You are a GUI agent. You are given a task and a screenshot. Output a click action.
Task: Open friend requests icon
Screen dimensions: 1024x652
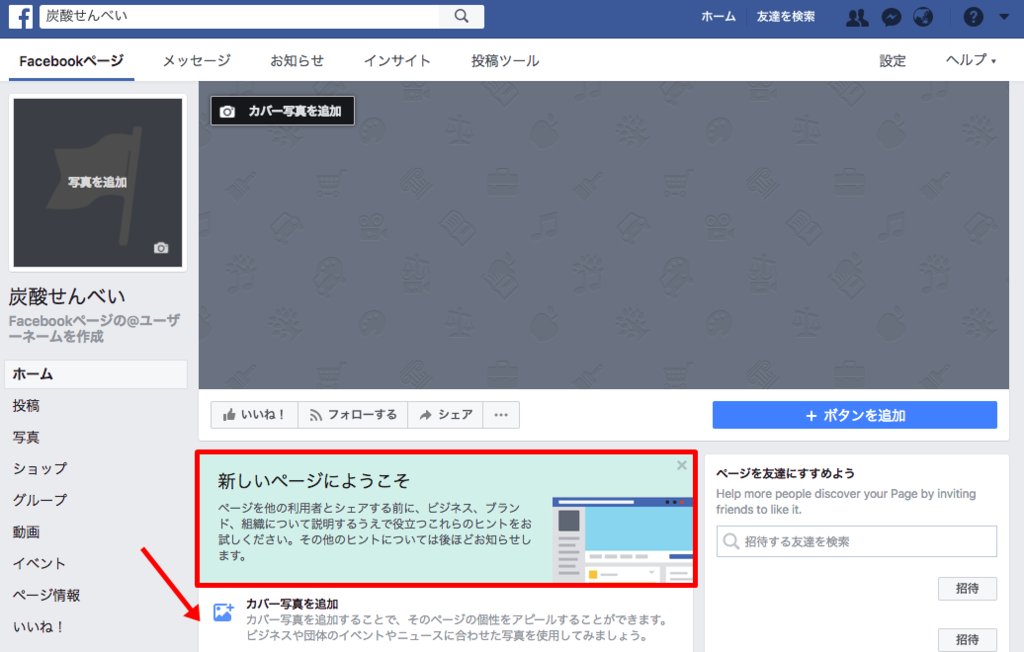click(x=857, y=17)
